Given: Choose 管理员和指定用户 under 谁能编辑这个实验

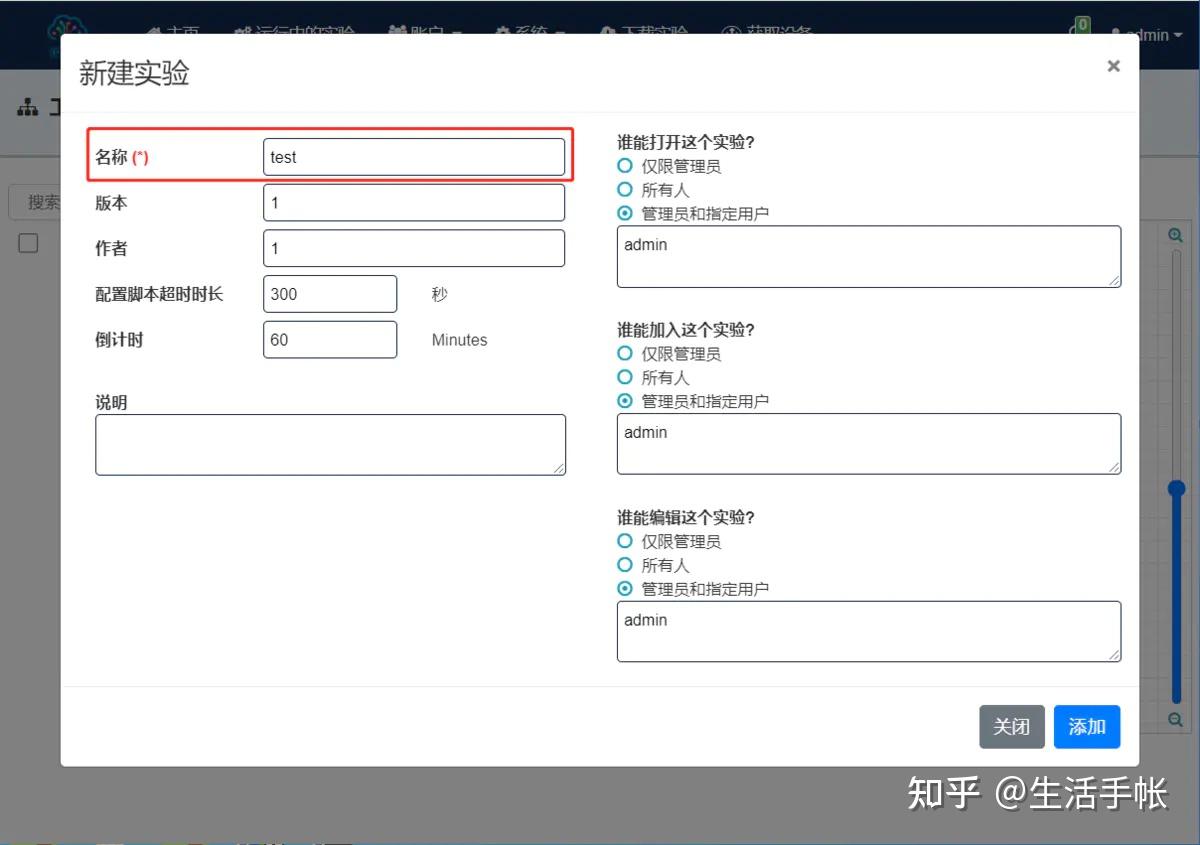Looking at the screenshot, I should click(x=625, y=589).
